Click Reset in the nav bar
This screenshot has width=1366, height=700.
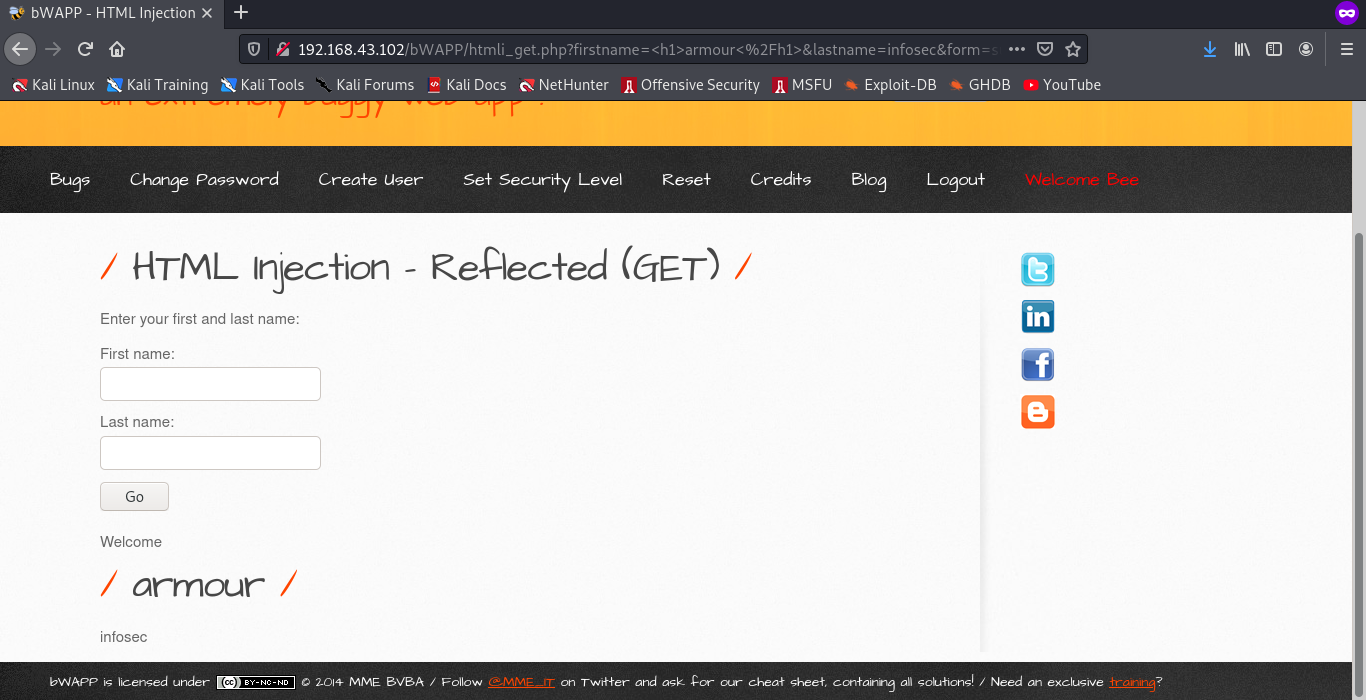[686, 180]
